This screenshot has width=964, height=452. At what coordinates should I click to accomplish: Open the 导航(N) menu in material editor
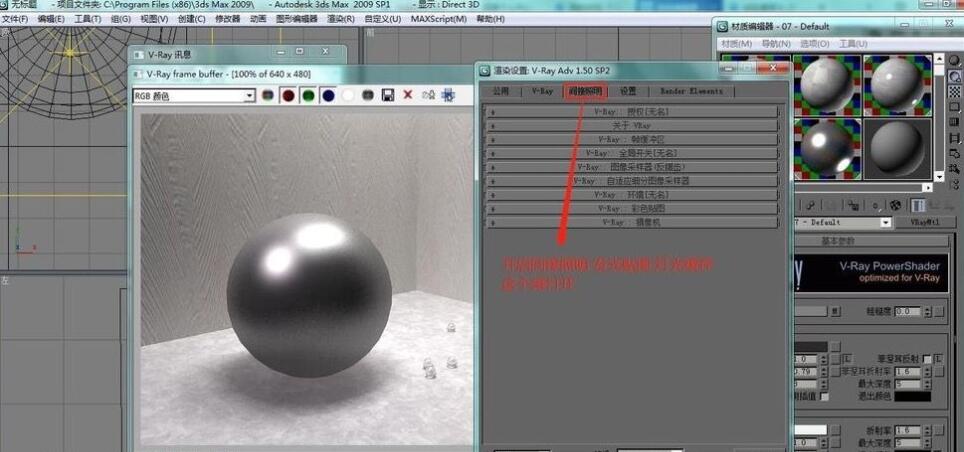(x=776, y=44)
